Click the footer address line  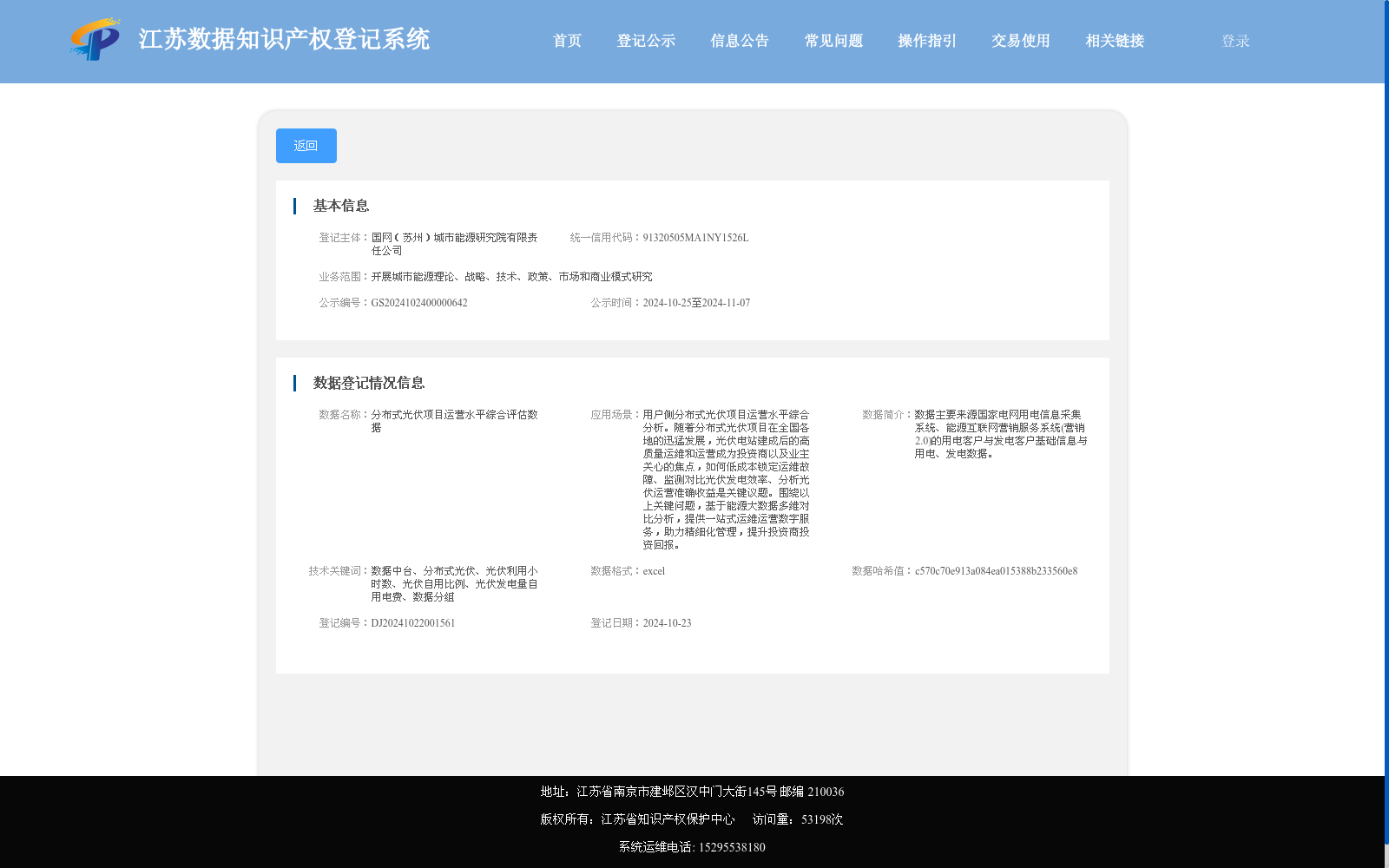pos(692,792)
